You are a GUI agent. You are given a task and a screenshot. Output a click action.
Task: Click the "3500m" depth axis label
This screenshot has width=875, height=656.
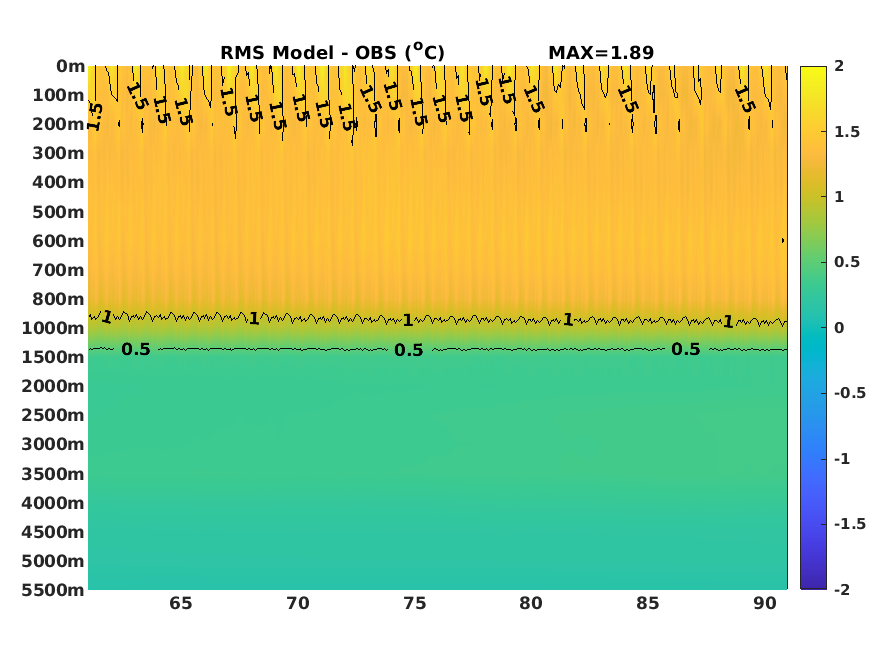coord(53,474)
